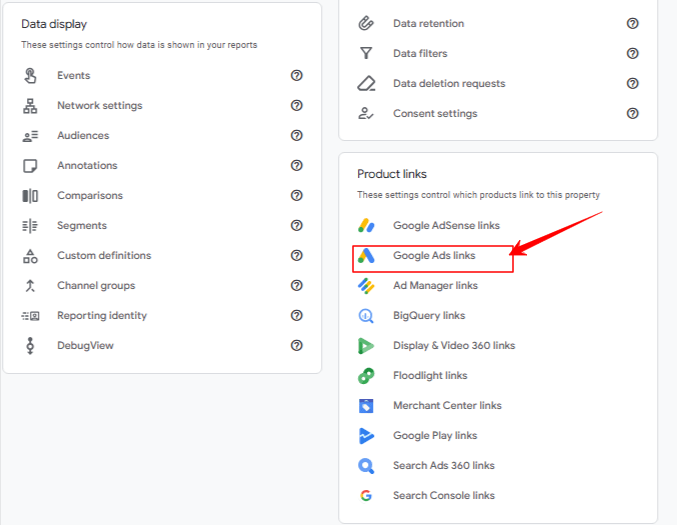677x525 pixels.
Task: Click the Audiences people icon
Action: click(30, 136)
